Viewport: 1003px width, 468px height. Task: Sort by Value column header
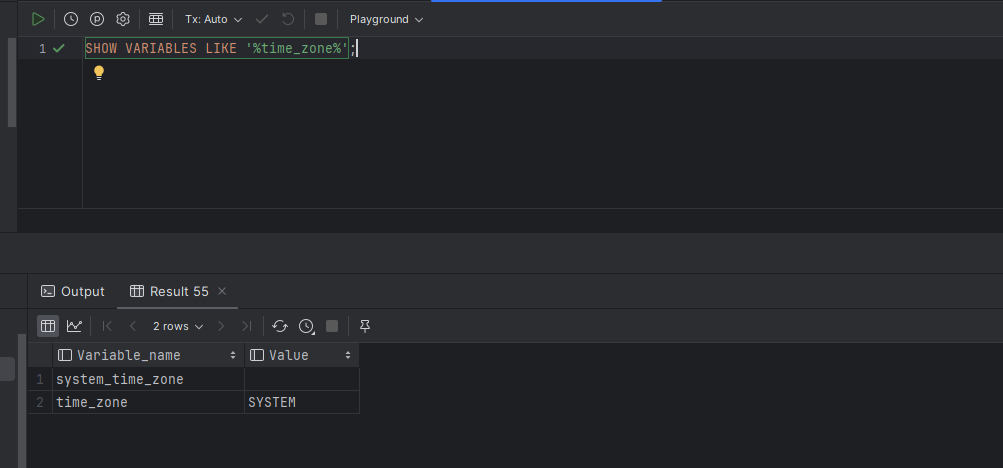coord(302,355)
